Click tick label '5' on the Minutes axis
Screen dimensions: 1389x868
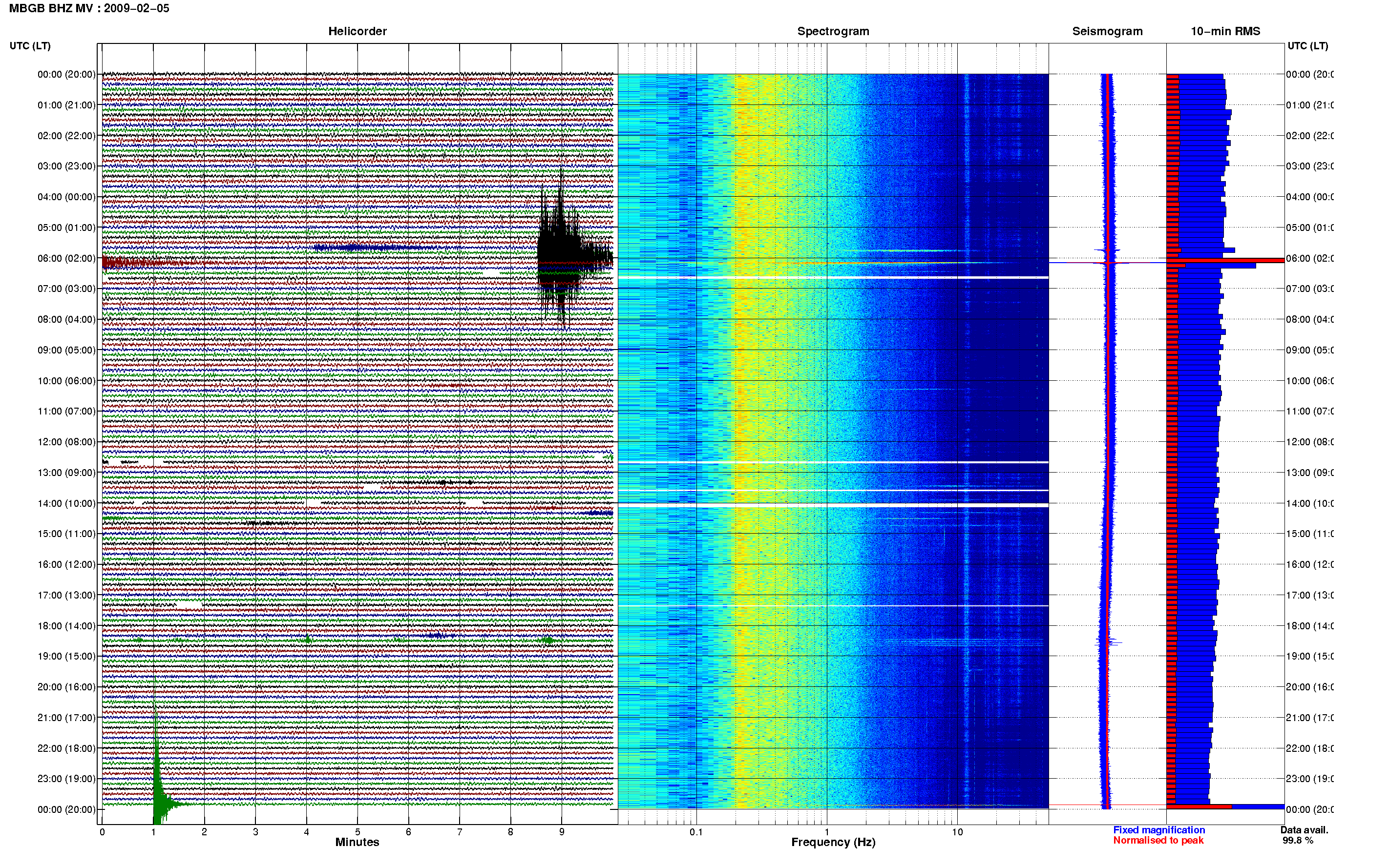point(357,832)
